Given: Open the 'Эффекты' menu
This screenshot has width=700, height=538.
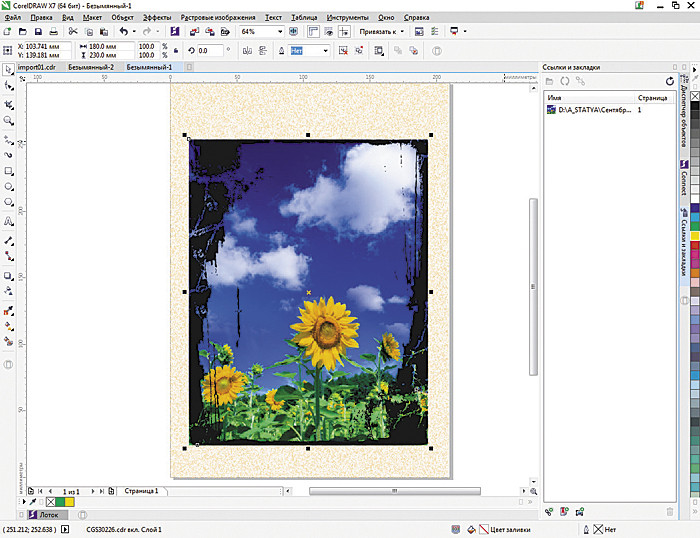Looking at the screenshot, I should click(157, 18).
